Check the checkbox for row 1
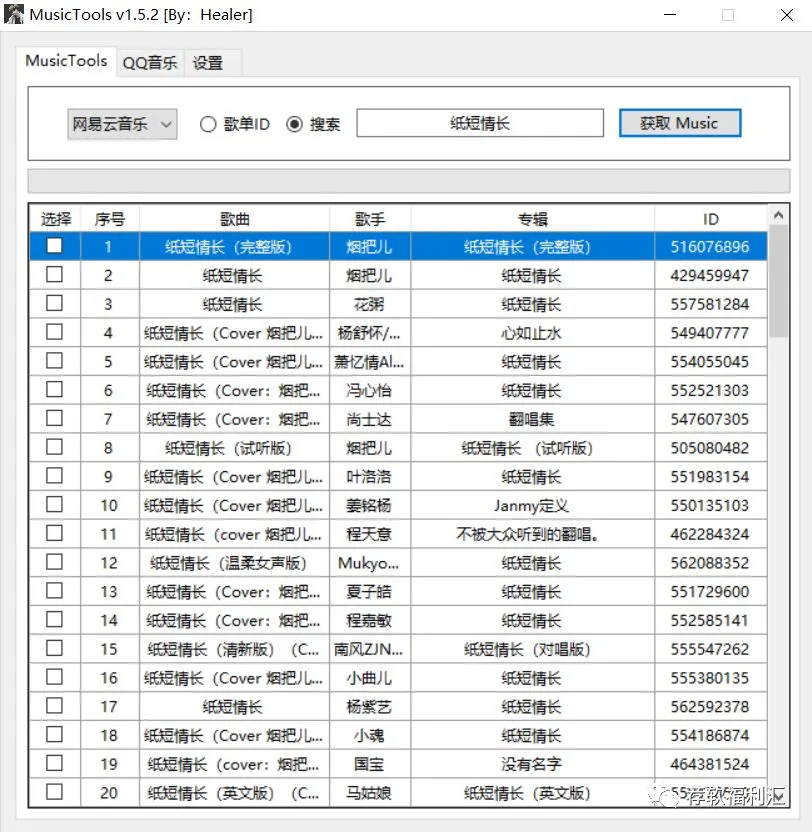The width and height of the screenshot is (812, 832). pos(54,246)
